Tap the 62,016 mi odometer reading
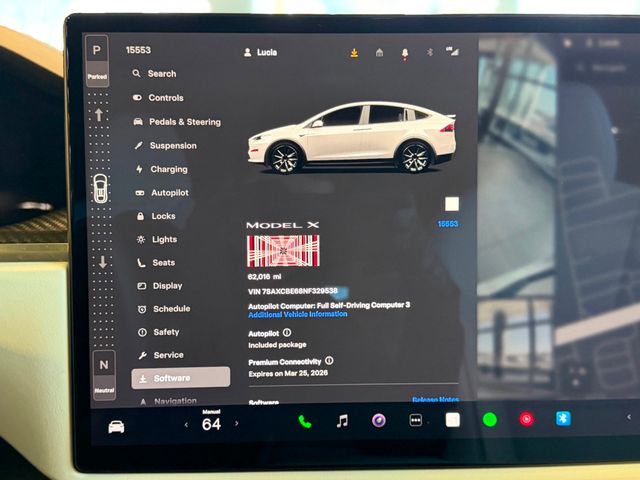The width and height of the screenshot is (640, 480). coord(264,276)
